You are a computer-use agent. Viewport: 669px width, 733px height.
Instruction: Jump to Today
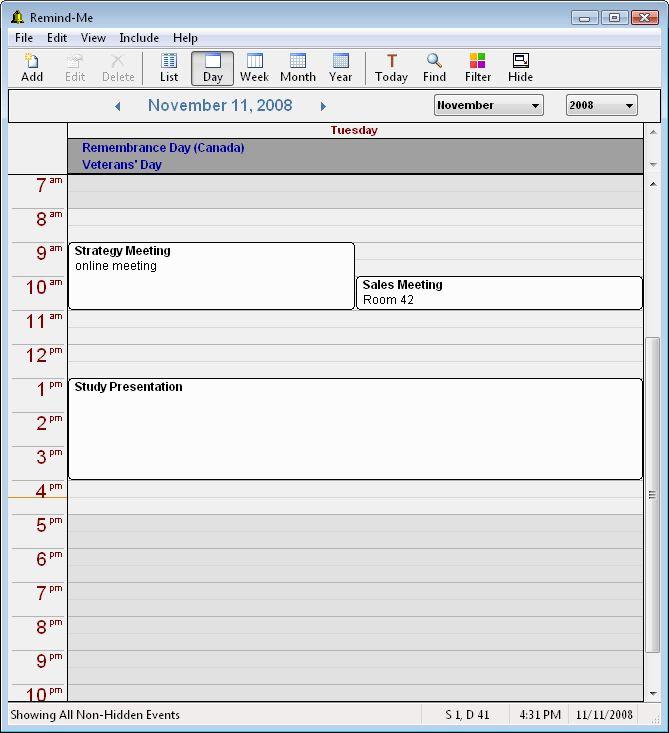(391, 68)
